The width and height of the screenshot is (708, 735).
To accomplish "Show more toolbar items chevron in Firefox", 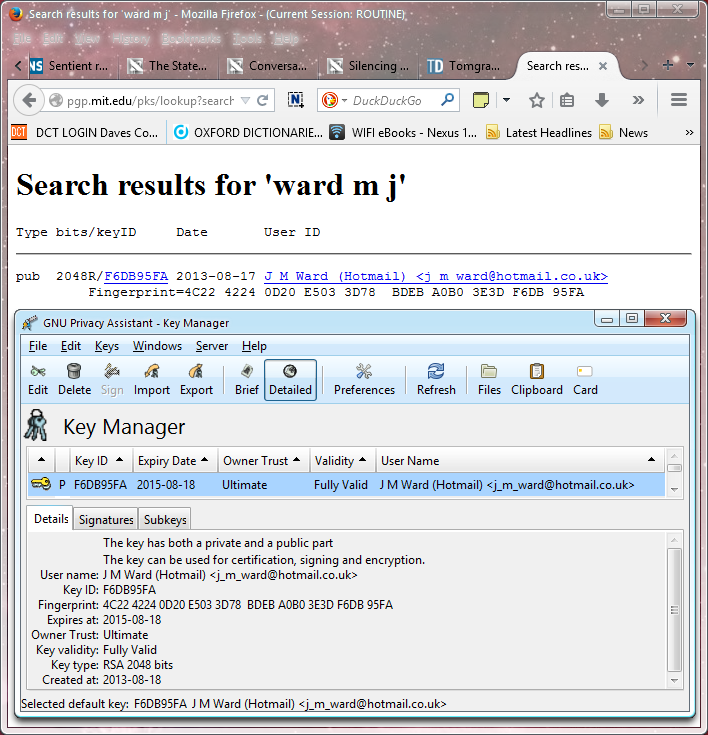I will [x=638, y=100].
